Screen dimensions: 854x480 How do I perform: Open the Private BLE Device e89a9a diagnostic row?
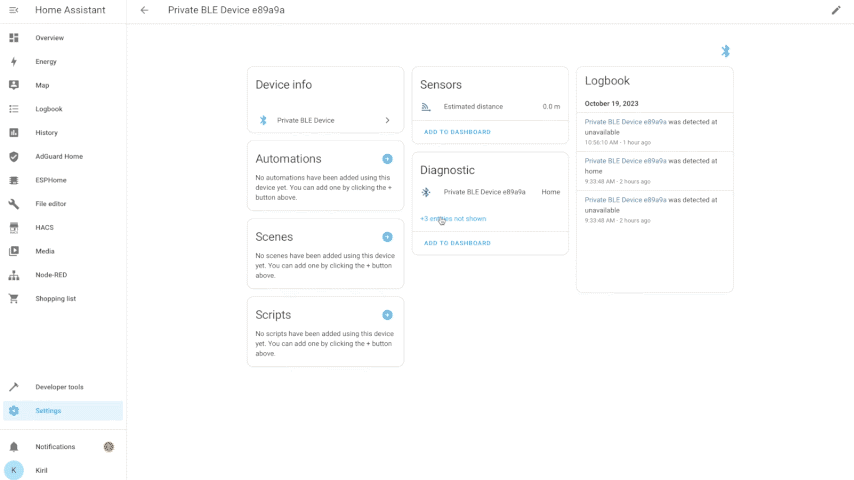[490, 192]
